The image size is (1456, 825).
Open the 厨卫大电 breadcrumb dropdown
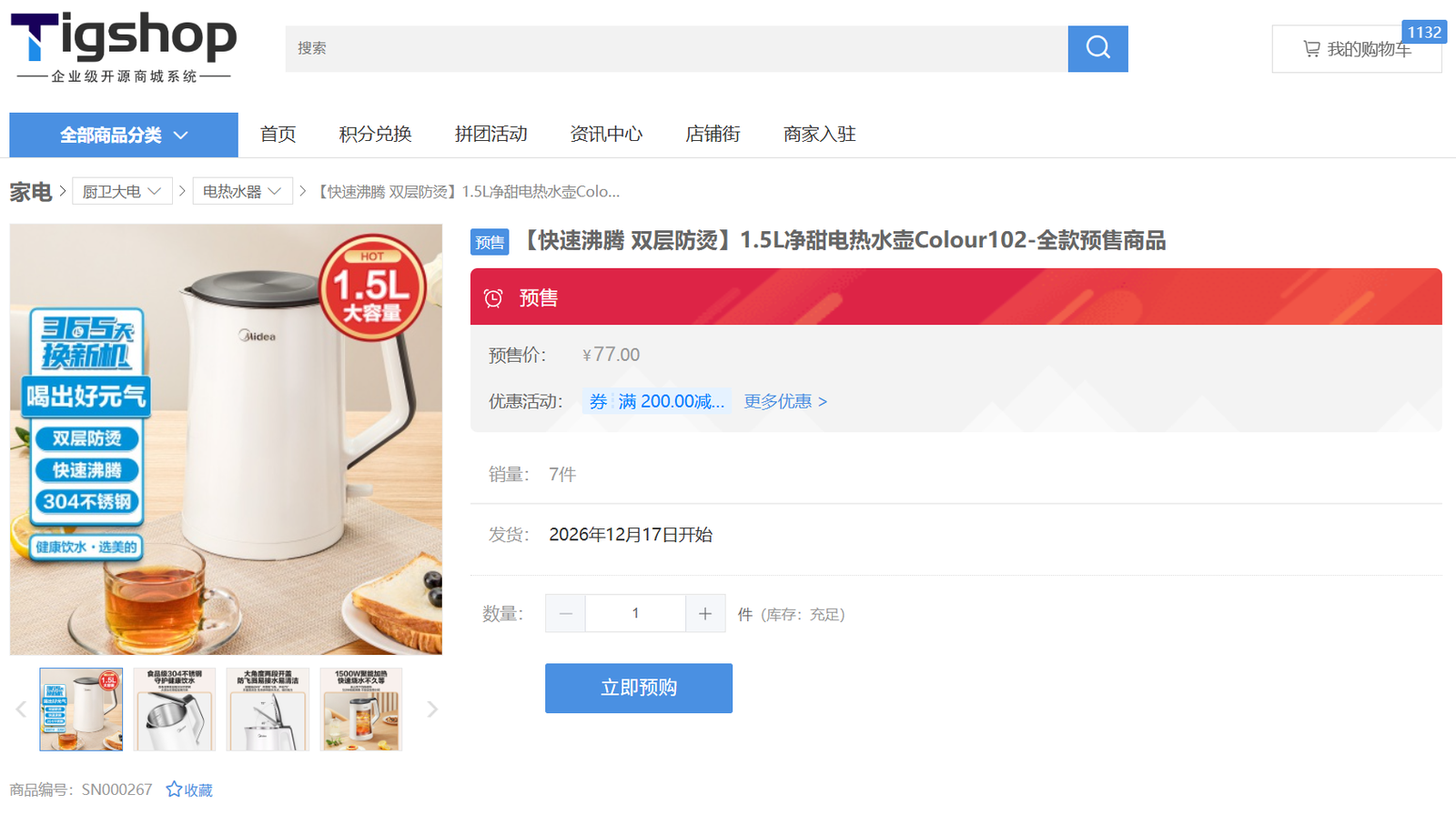pyautogui.click(x=122, y=191)
